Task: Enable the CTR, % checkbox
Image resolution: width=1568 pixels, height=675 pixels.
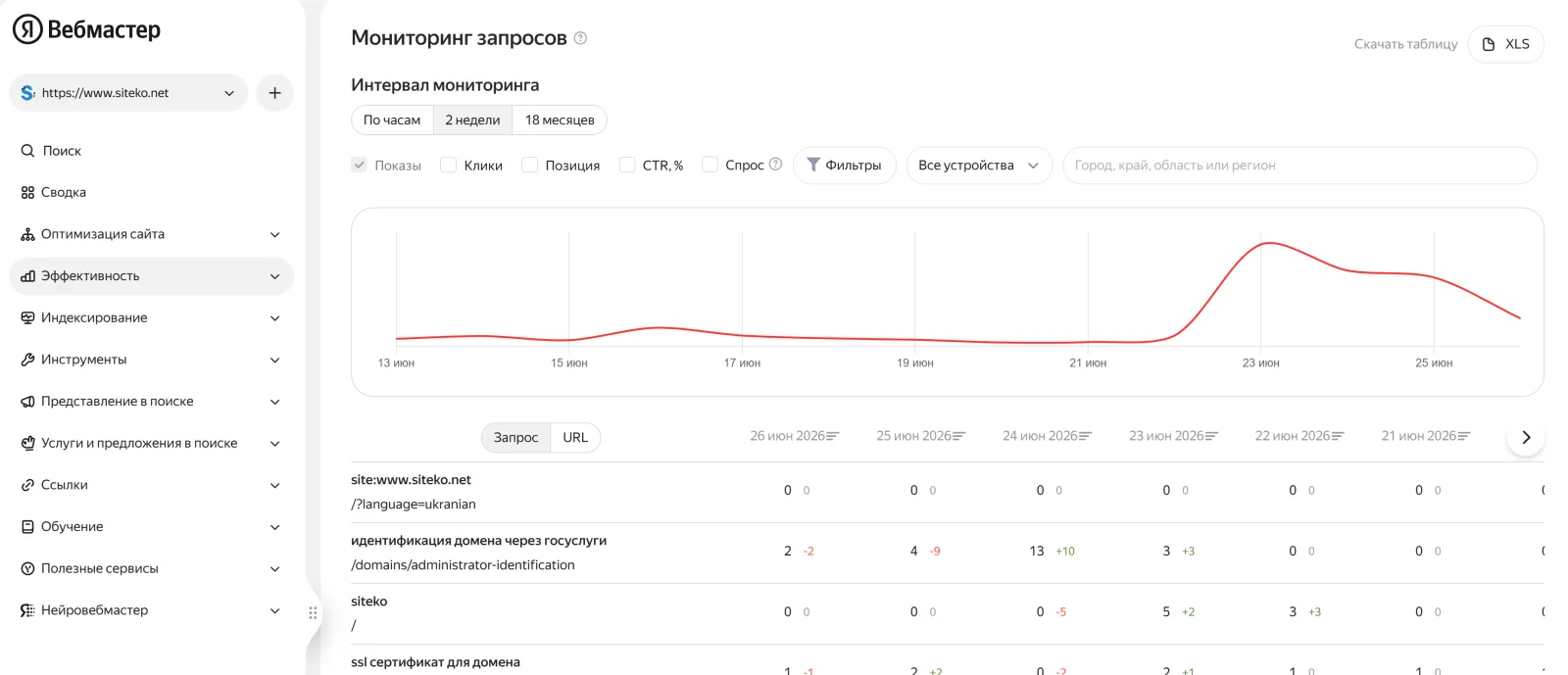Action: coord(627,165)
